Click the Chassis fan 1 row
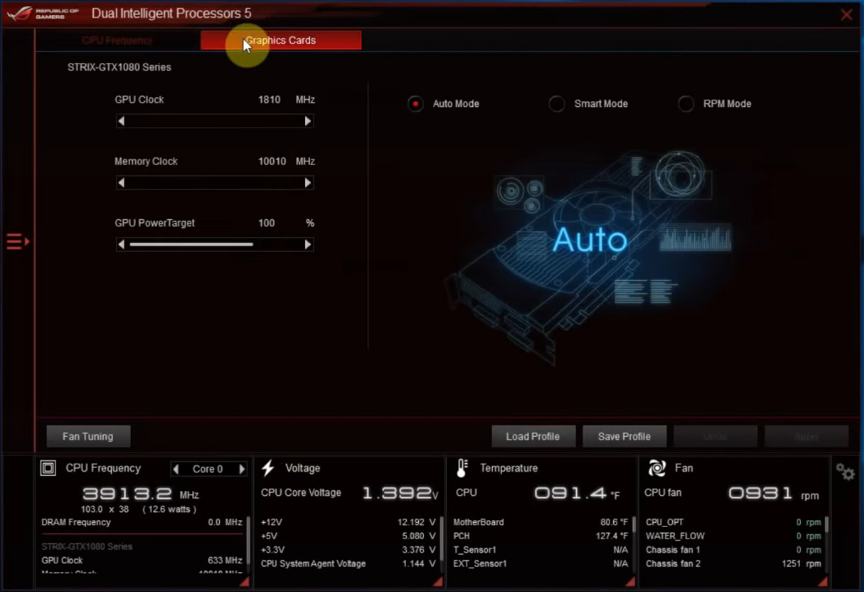Viewport: 864px width, 592px height. 733,550
